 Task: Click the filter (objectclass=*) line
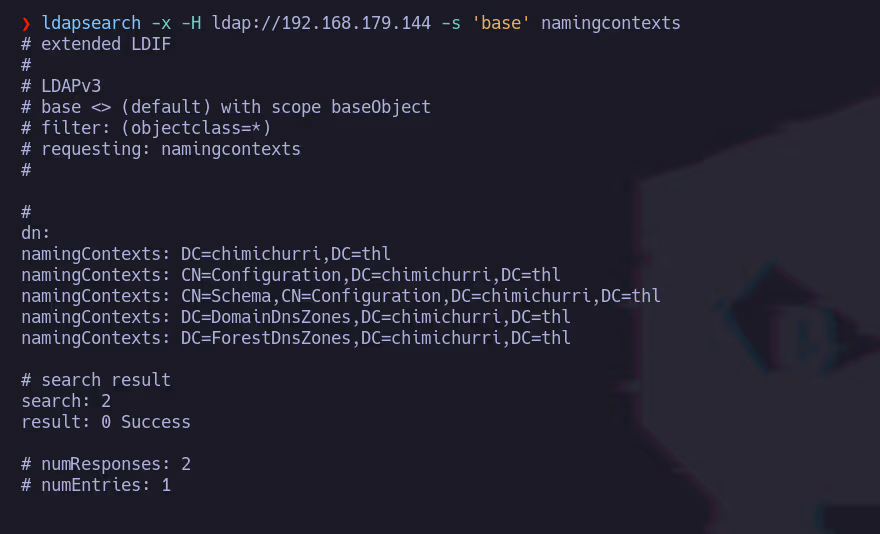[x=146, y=128]
